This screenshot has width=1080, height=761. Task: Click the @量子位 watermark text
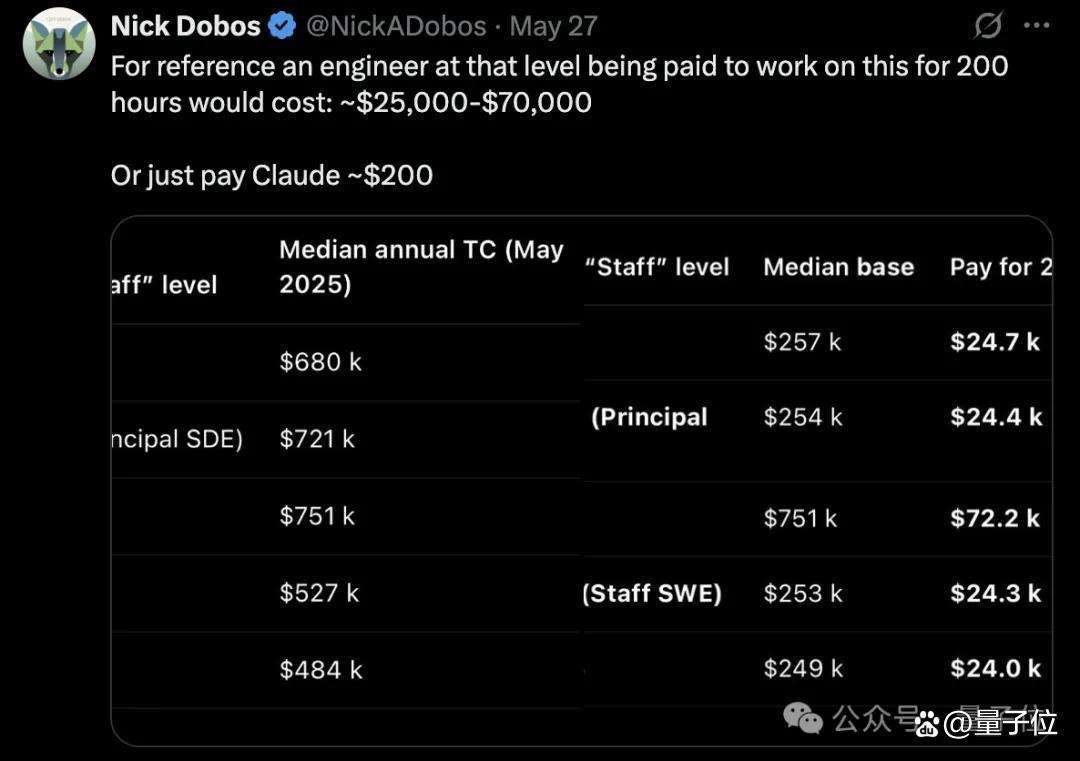[1000, 722]
